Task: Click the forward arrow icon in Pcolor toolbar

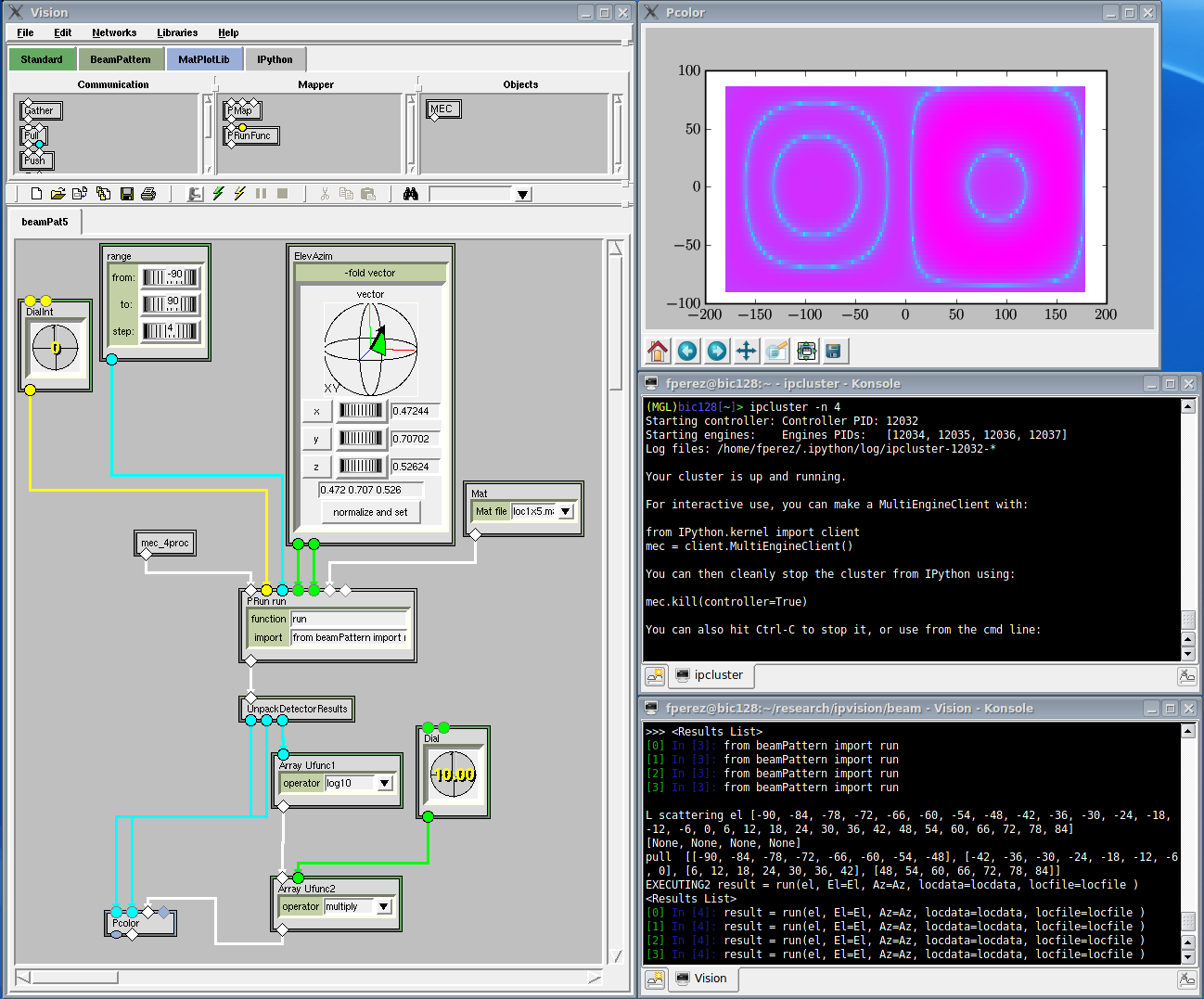Action: pyautogui.click(x=717, y=351)
